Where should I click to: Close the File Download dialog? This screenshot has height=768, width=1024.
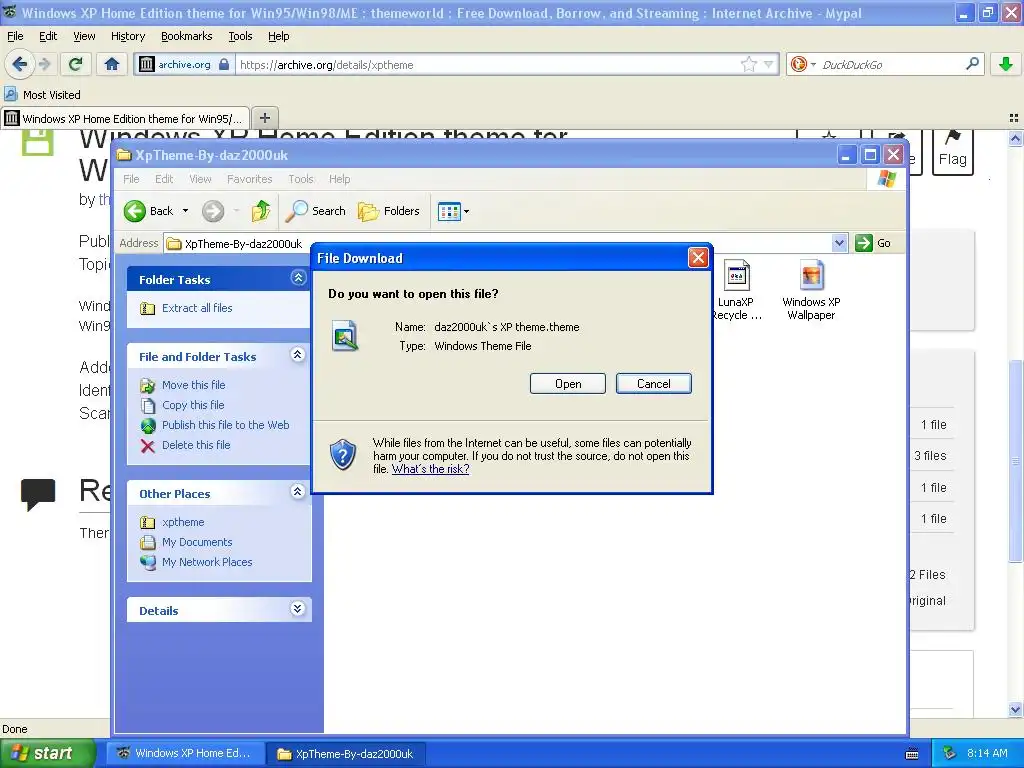click(x=697, y=257)
